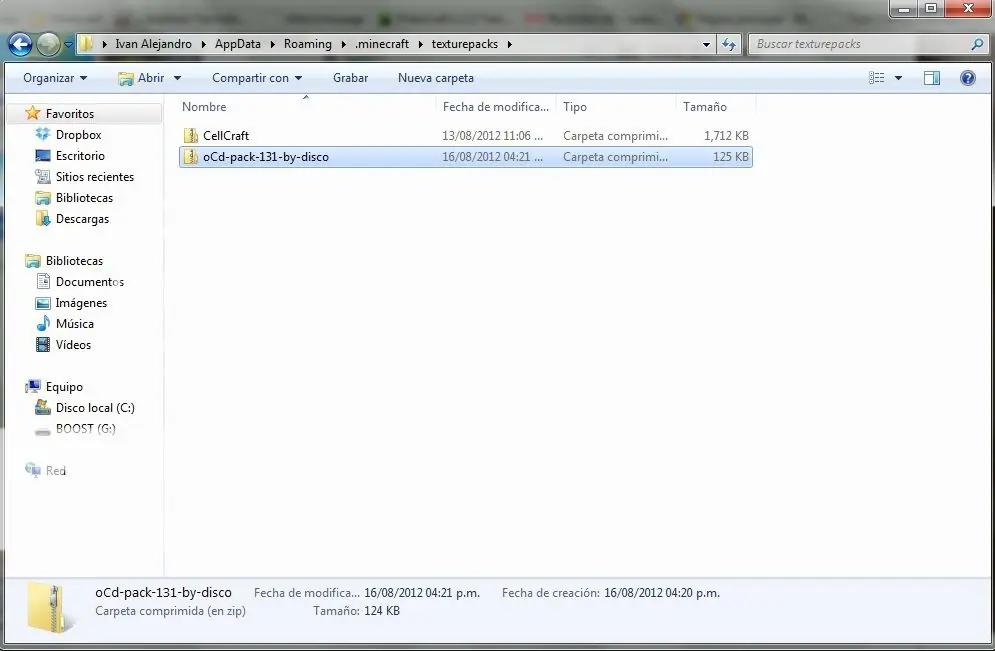Change view using the view icon
This screenshot has height=651, width=995.
[876, 78]
